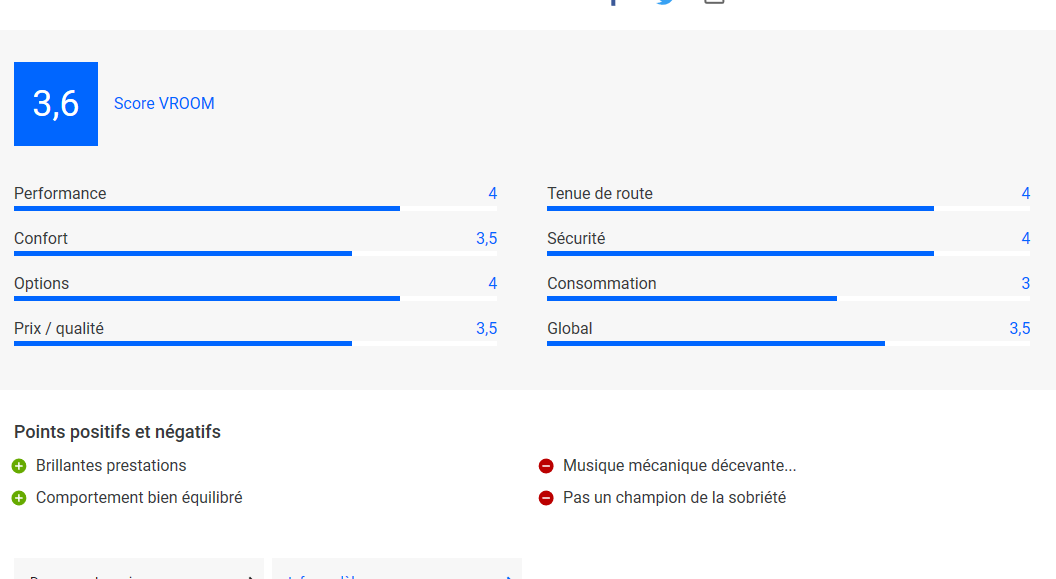
Task: Click the Options rating bar
Action: [255, 298]
